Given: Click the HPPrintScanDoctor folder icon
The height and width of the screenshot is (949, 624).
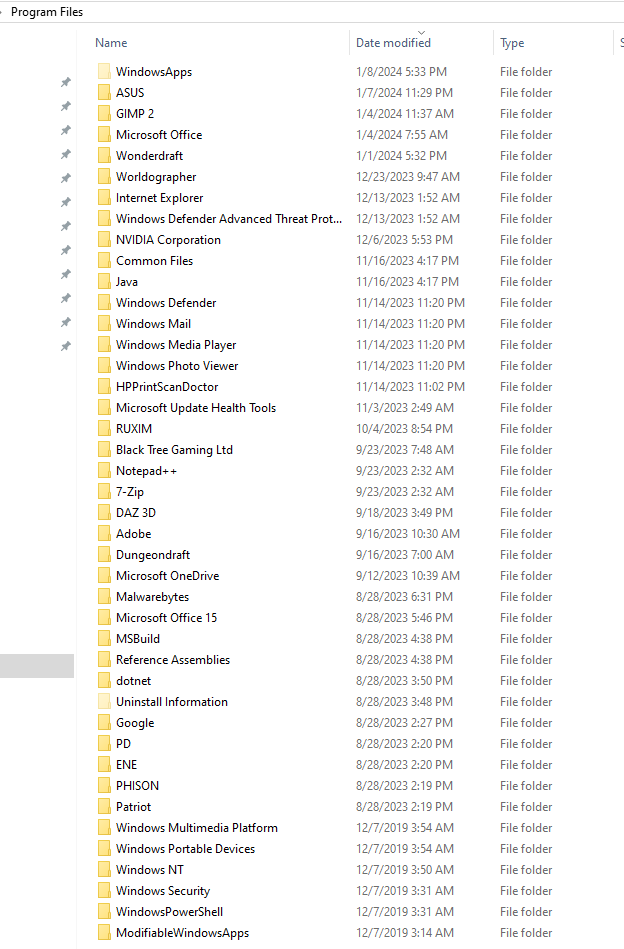Looking at the screenshot, I should (104, 387).
